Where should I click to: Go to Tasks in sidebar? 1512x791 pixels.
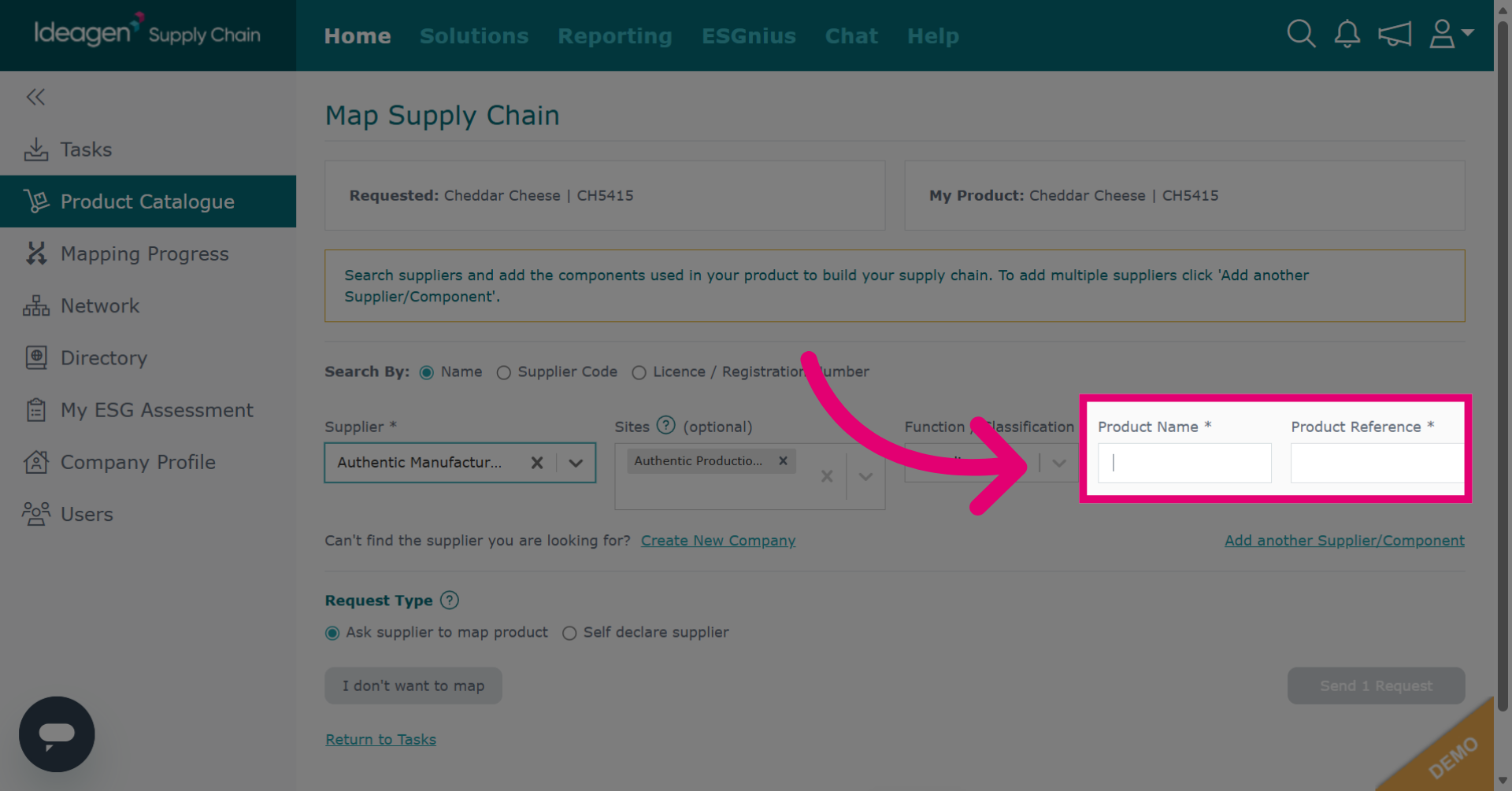click(x=148, y=150)
